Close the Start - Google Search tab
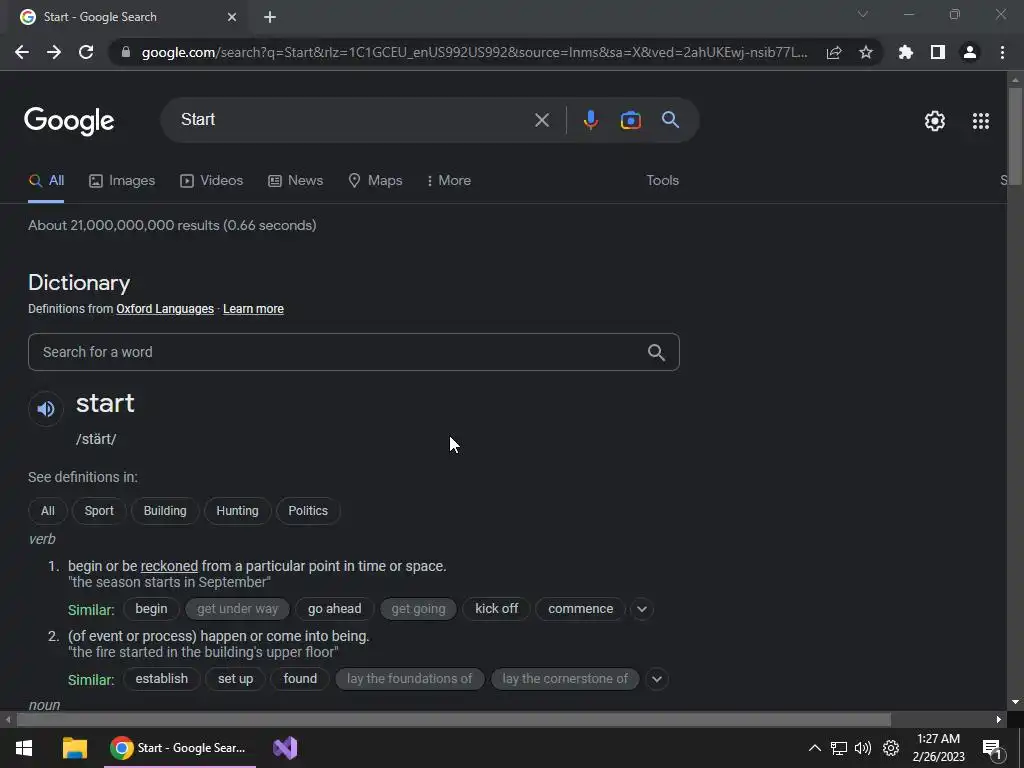The height and width of the screenshot is (768, 1024). (232, 17)
